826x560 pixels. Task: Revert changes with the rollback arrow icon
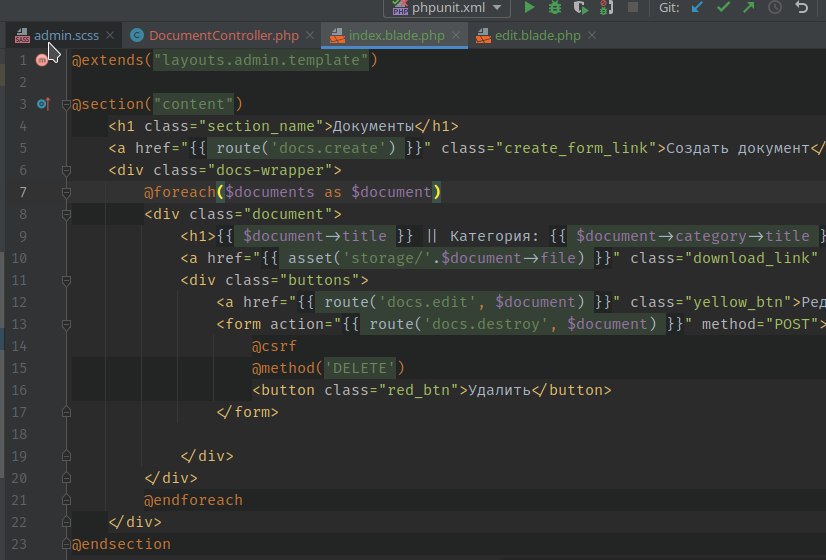(x=802, y=8)
